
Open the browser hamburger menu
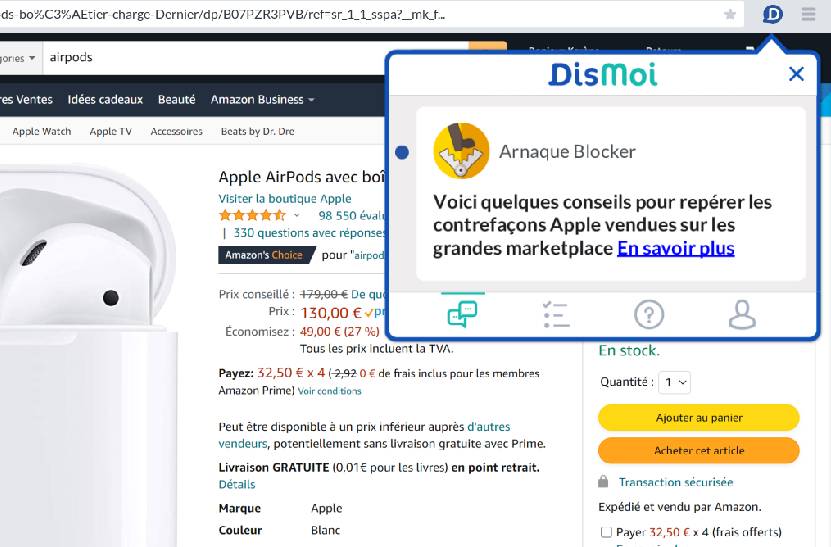click(808, 14)
